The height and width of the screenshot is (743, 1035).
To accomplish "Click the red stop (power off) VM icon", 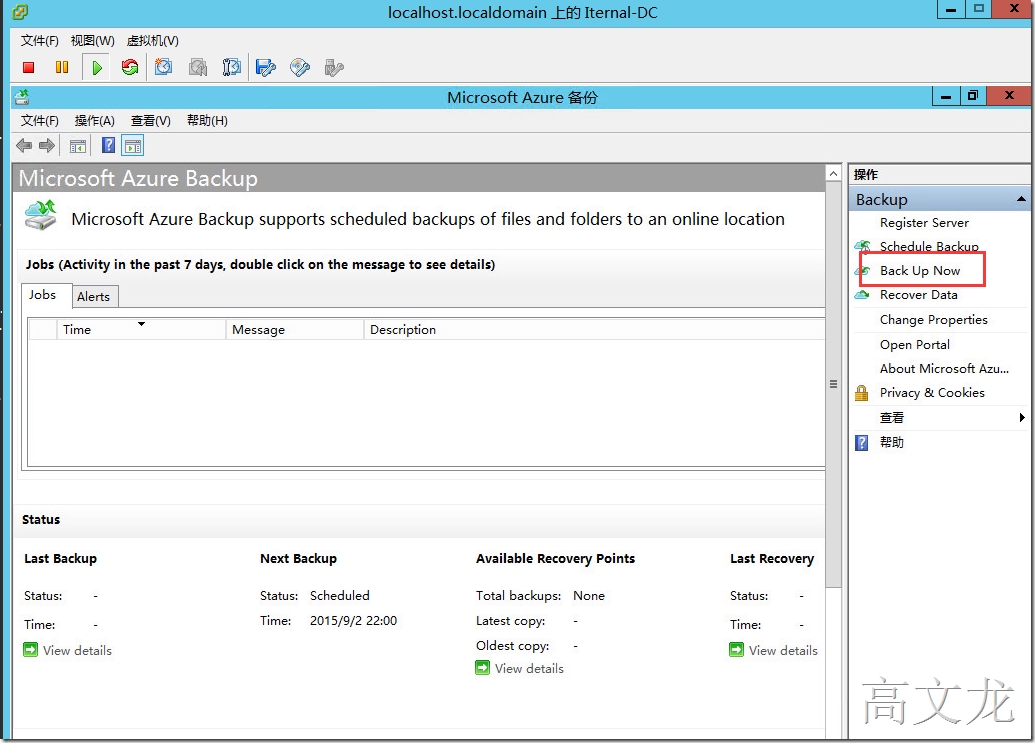I will pyautogui.click(x=28, y=67).
